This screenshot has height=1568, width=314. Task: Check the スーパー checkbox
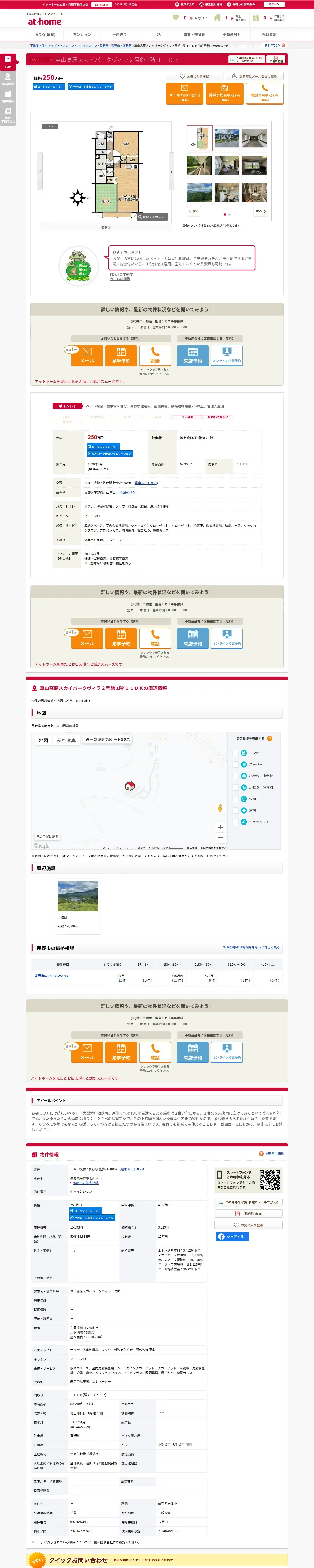pyautogui.click(x=235, y=764)
